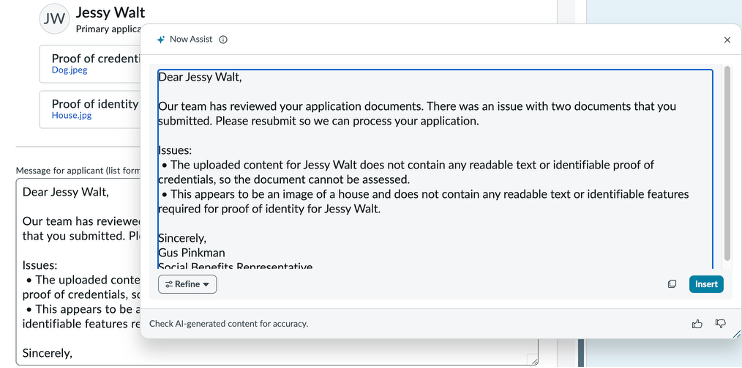This screenshot has height=368, width=742.
Task: Open the Now Assist info icon
Action: coord(223,40)
